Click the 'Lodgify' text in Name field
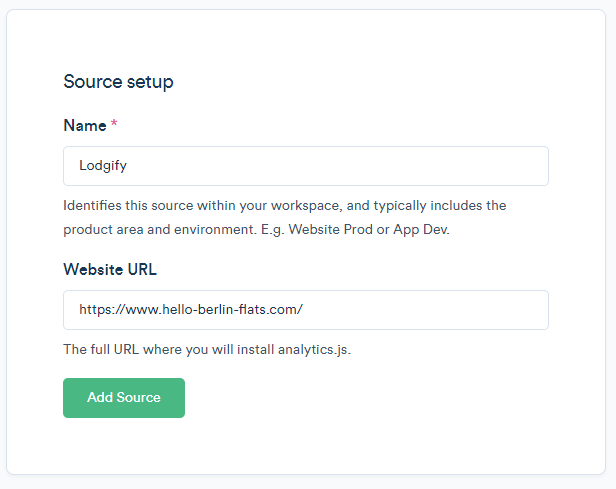The height and width of the screenshot is (489, 616). (x=102, y=166)
